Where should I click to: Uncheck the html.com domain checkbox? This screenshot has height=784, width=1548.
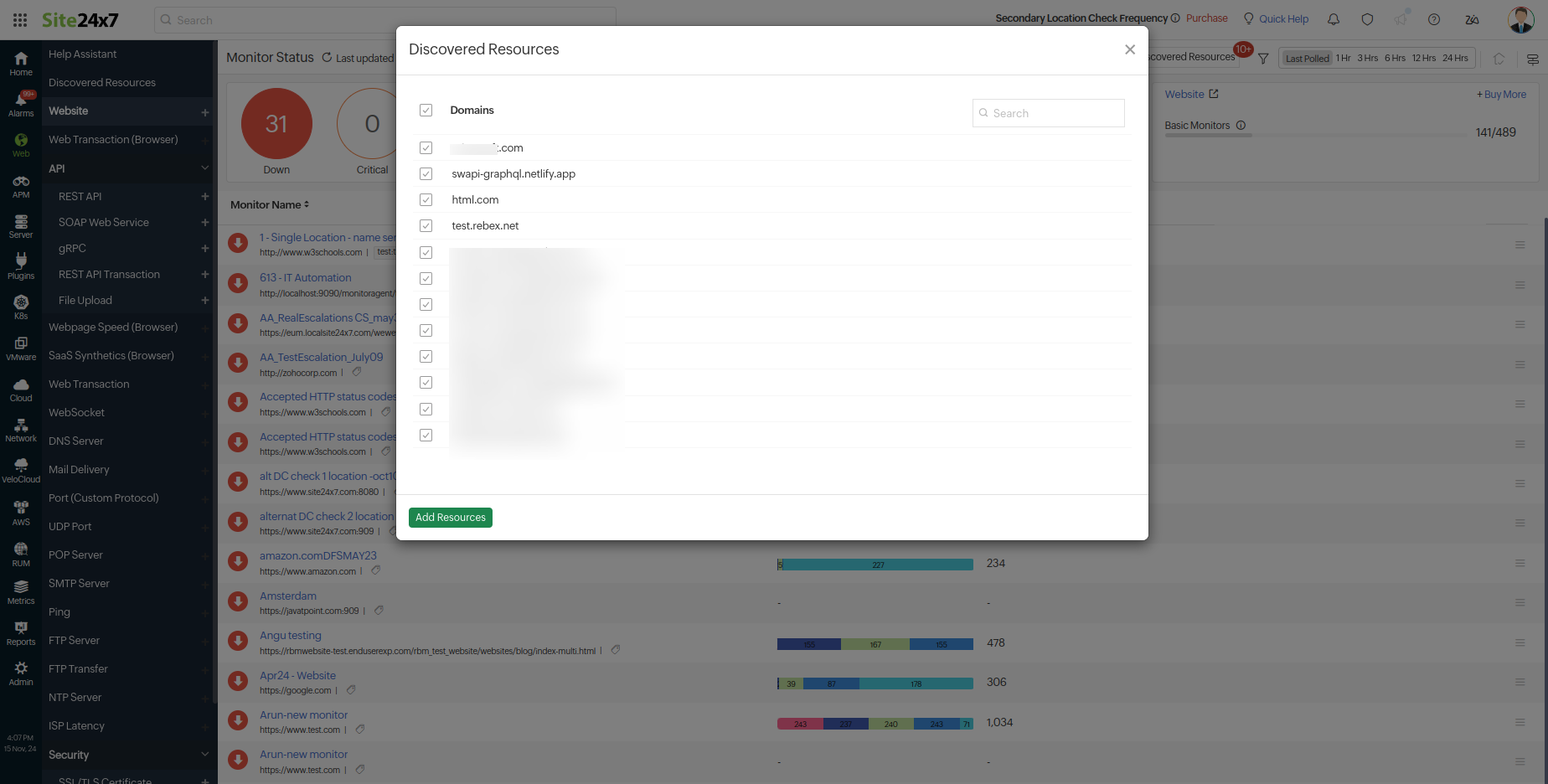click(426, 199)
